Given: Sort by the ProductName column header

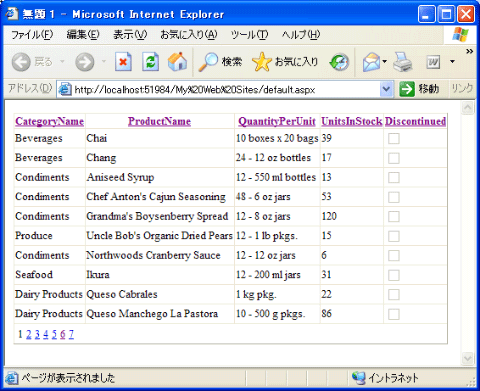Looking at the screenshot, I should [x=159, y=121].
